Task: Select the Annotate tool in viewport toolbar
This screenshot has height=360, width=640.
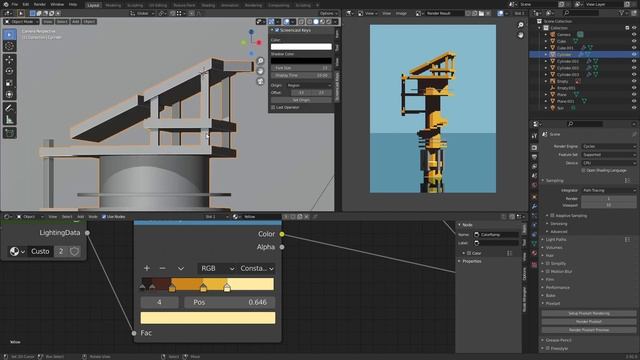Action: pos(9,108)
